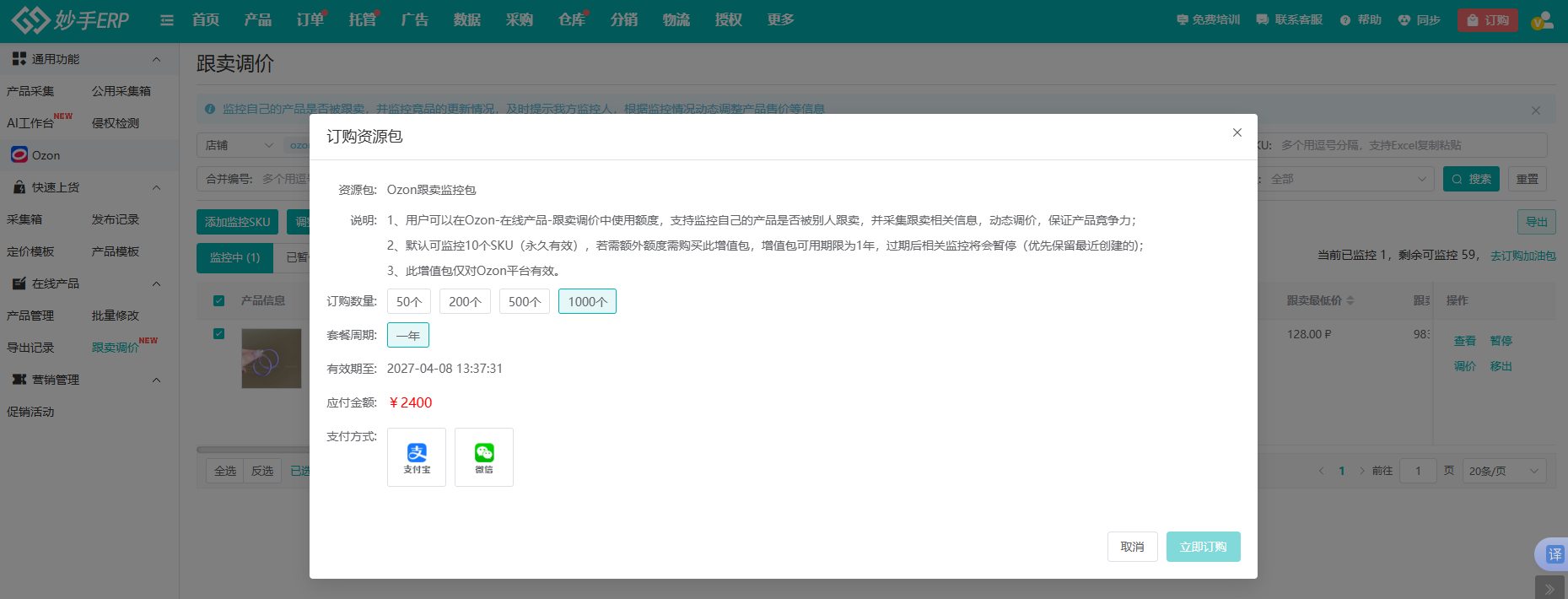Click the Ozon platform item in sidebar
This screenshot has width=1568, height=599.
35,155
